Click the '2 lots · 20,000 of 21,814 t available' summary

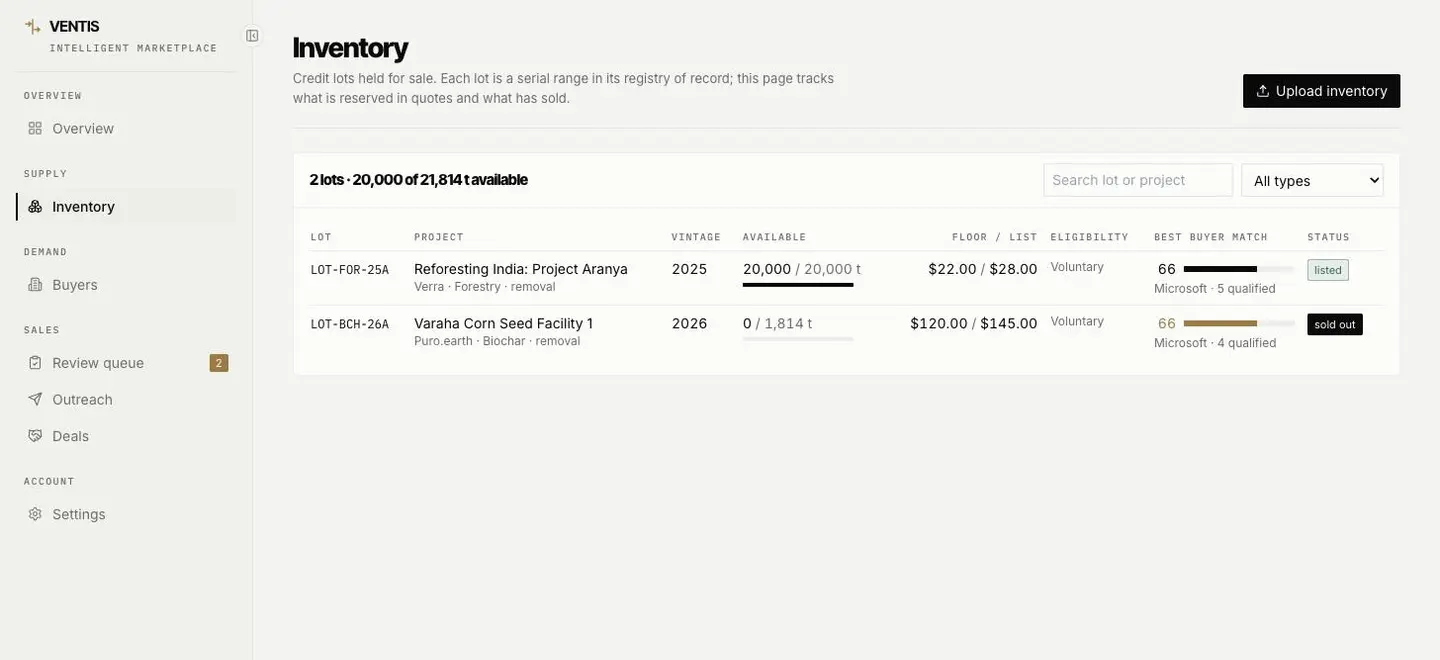point(419,180)
